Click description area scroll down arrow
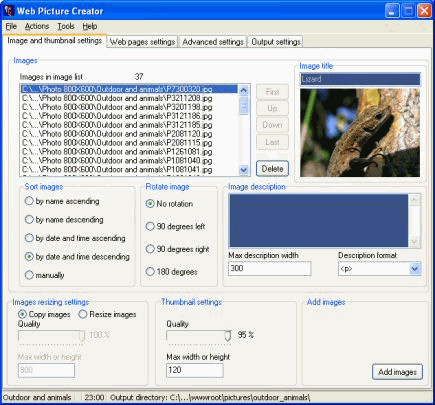The height and width of the screenshot is (405, 435). 415,241
